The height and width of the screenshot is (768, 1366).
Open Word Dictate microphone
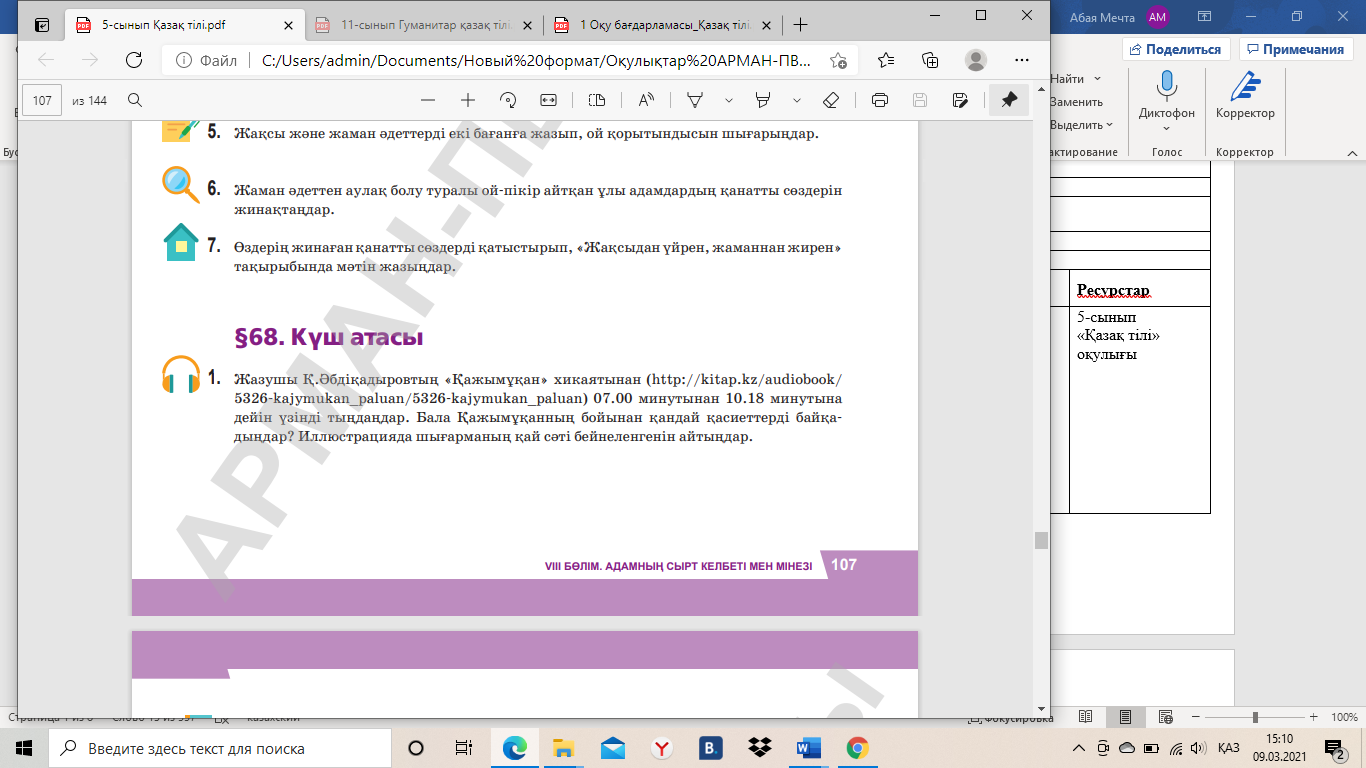[x=1166, y=87]
